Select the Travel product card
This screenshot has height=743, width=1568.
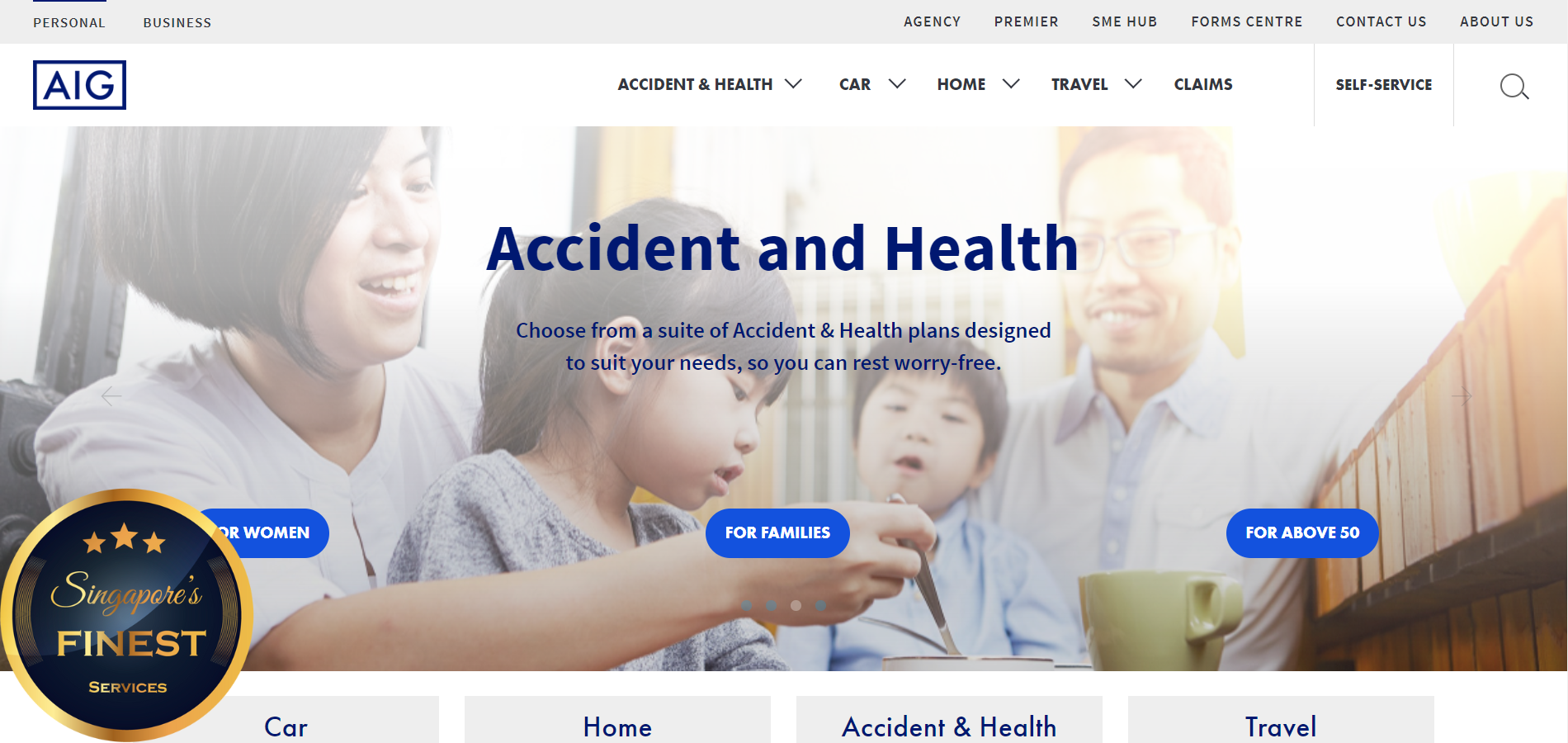pos(1281,720)
